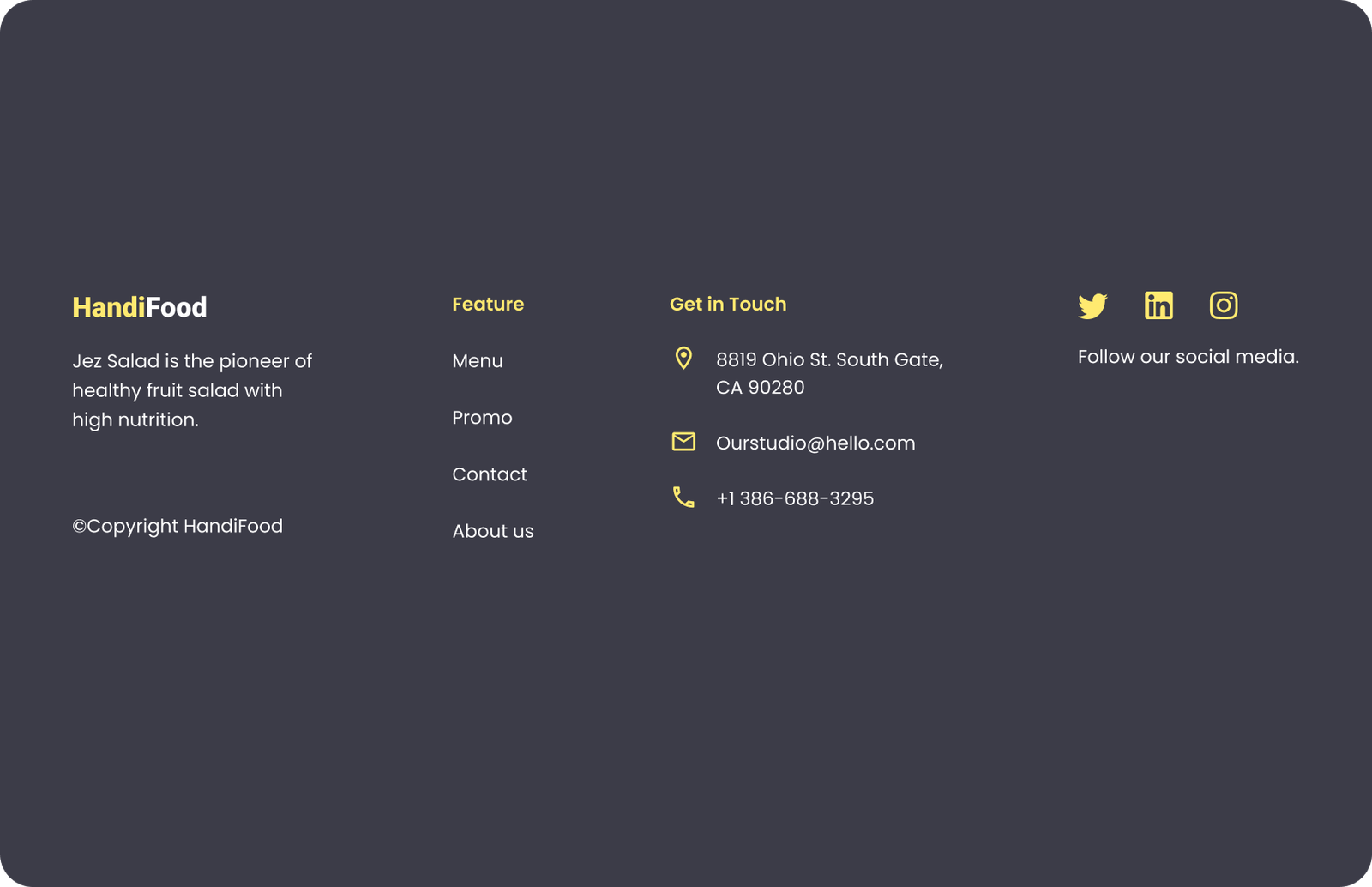Click the Ourstudio@hello.com email address

coord(815,443)
